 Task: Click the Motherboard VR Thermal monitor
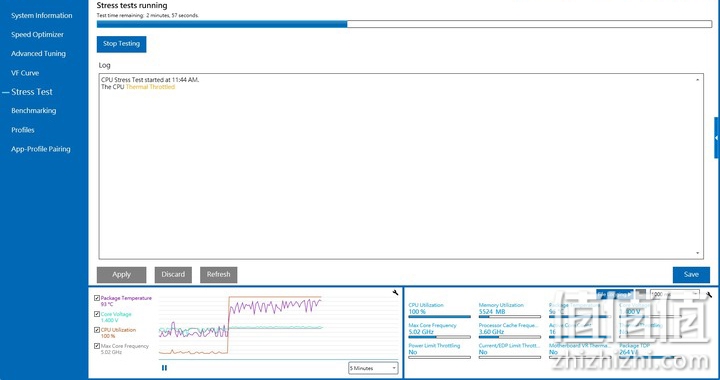579,351
